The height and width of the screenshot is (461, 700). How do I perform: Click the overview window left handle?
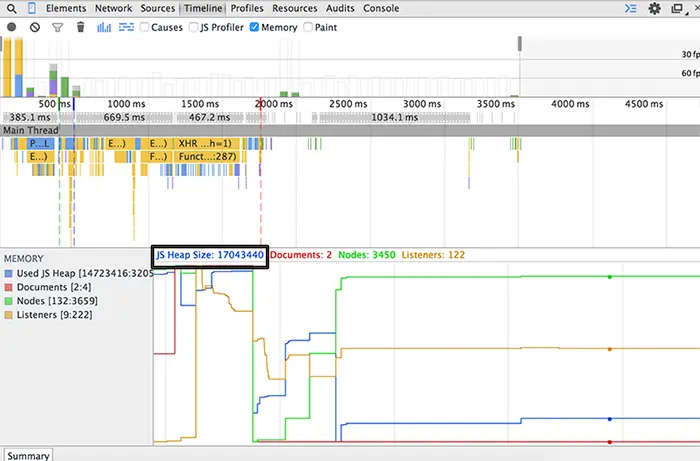pos(1,44)
